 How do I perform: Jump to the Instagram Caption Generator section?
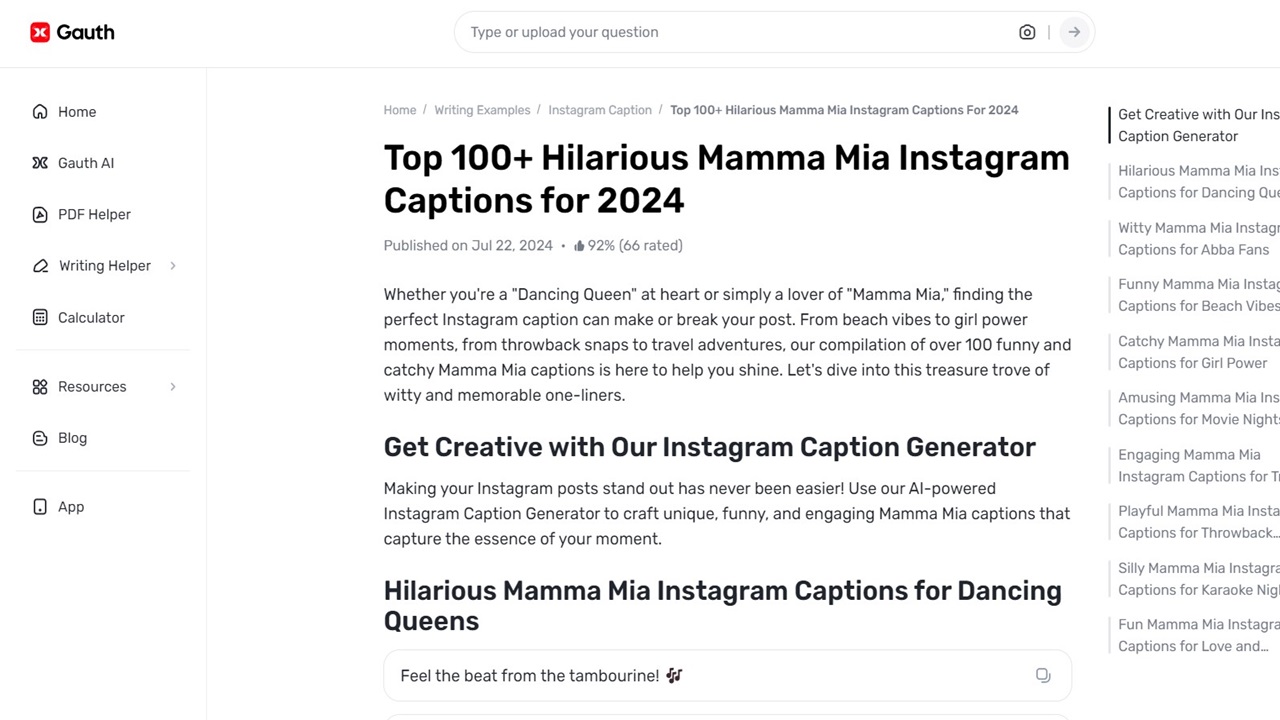pos(1197,125)
